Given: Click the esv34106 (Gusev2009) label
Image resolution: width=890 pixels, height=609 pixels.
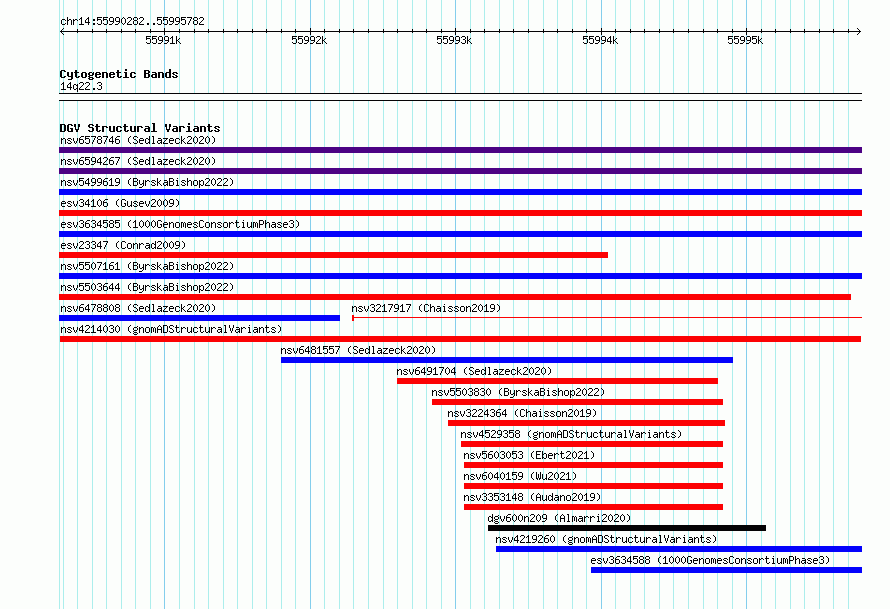Looking at the screenshot, I should 120,203.
